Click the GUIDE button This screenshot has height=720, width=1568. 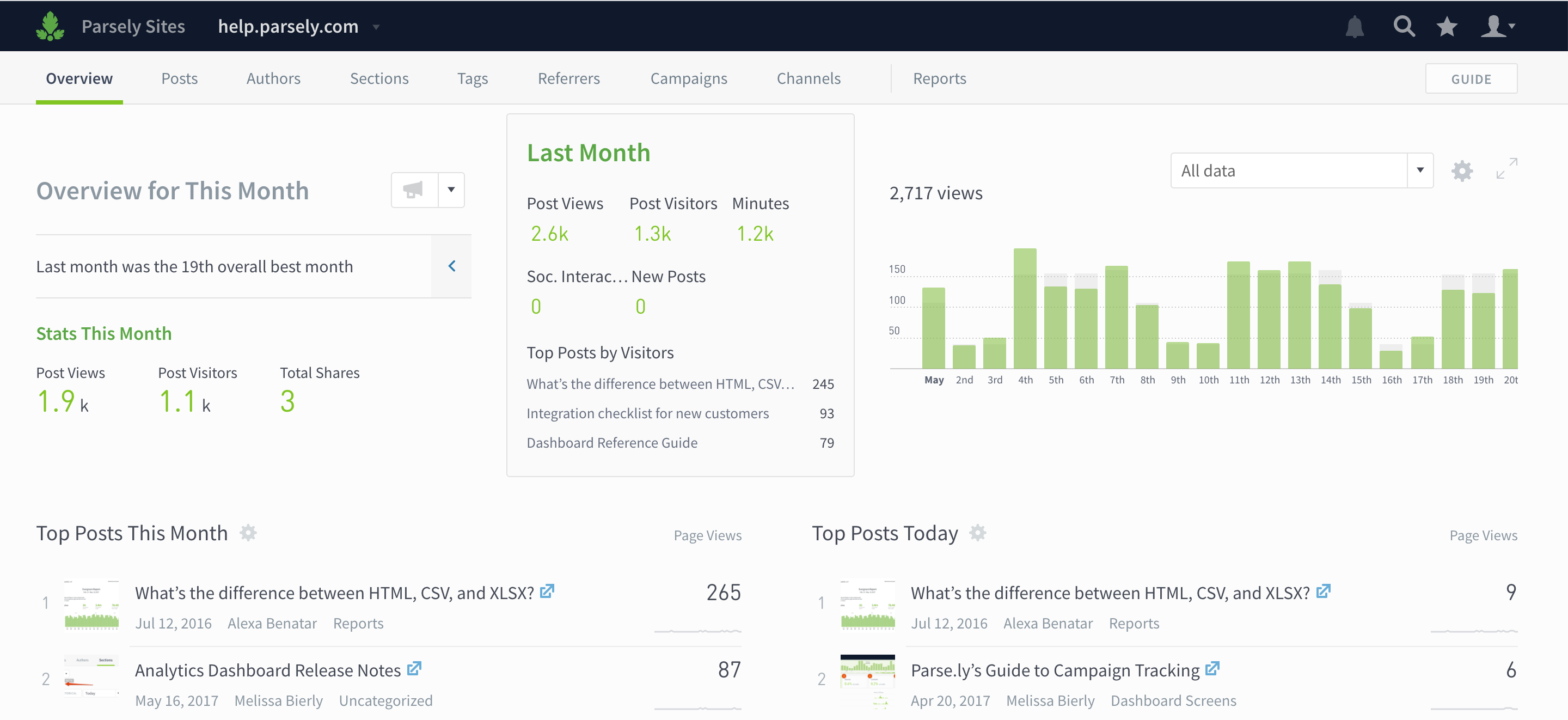click(1471, 78)
